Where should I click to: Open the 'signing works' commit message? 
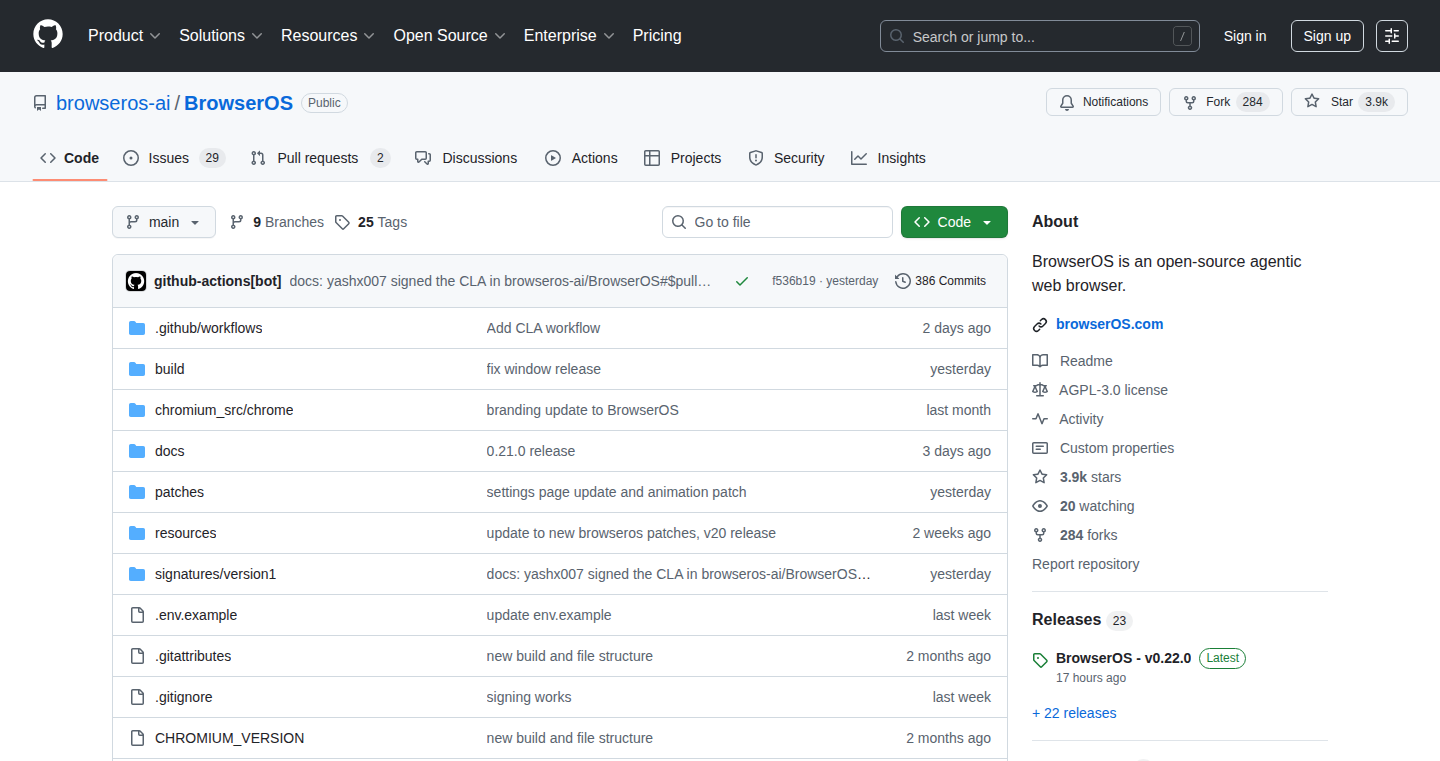coord(529,697)
